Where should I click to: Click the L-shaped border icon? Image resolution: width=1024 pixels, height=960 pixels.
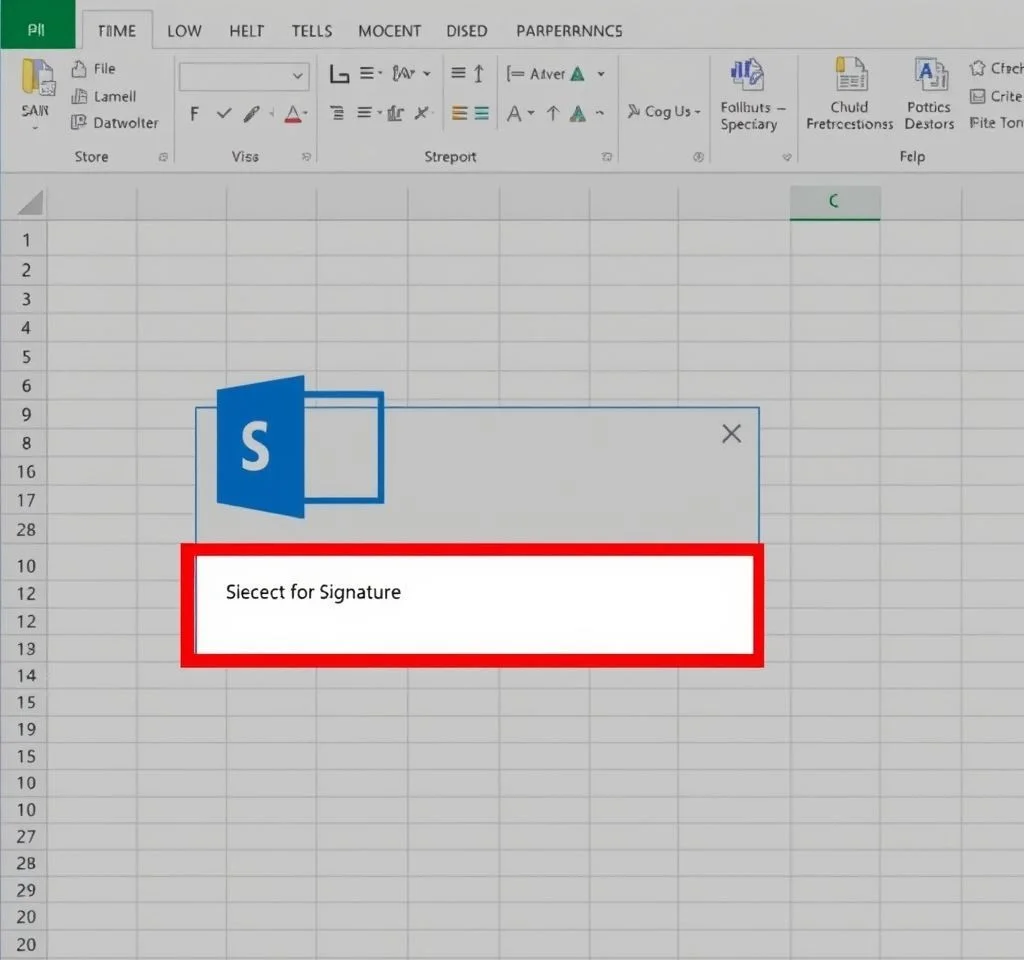[338, 74]
